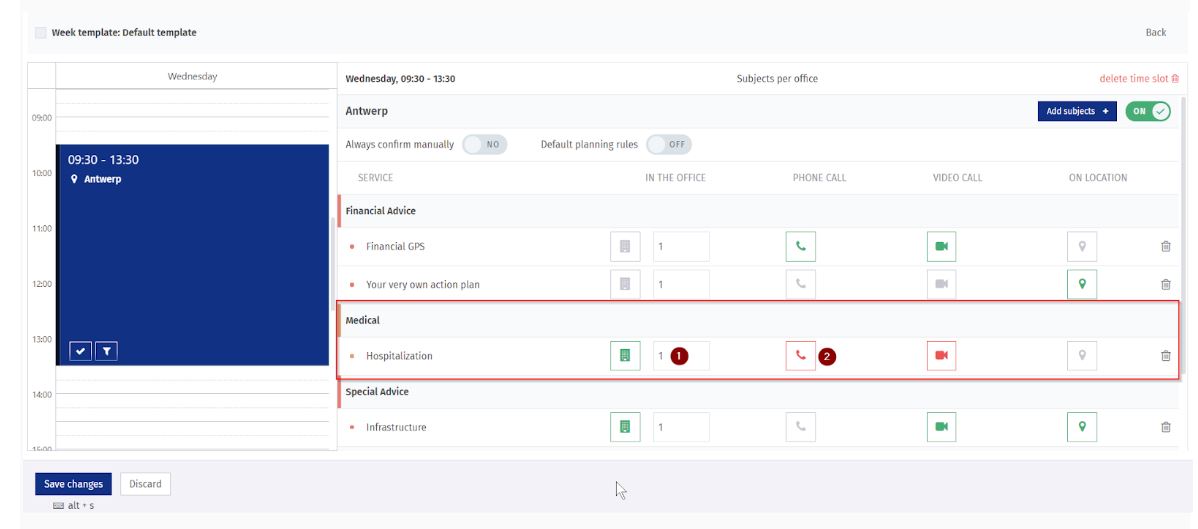Click the on location pin for Financial GPS
Viewport: 1198px width, 529px height.
tap(1082, 247)
